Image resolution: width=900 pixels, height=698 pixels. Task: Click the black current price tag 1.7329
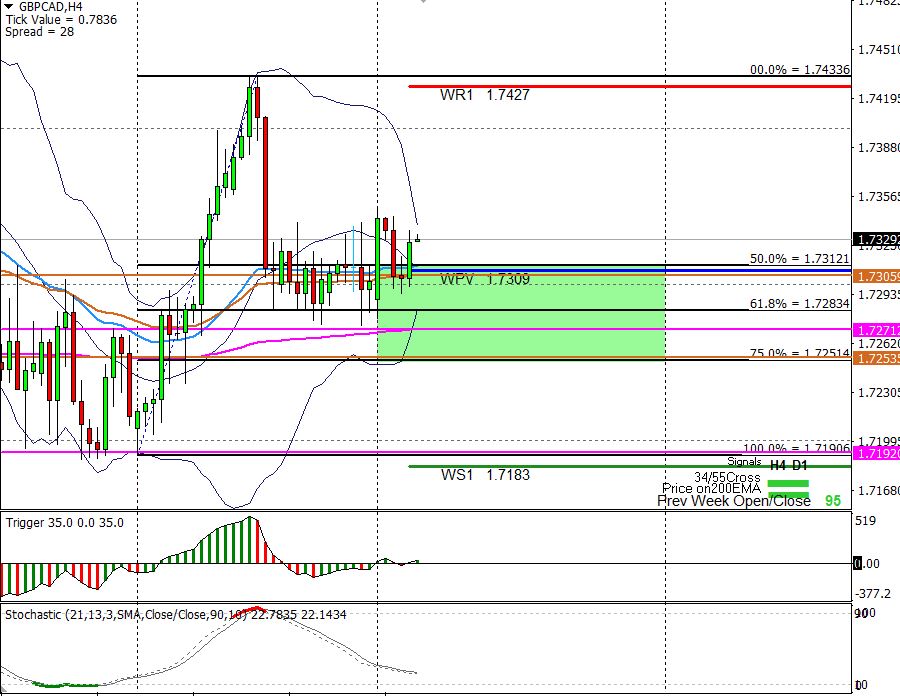[874, 240]
